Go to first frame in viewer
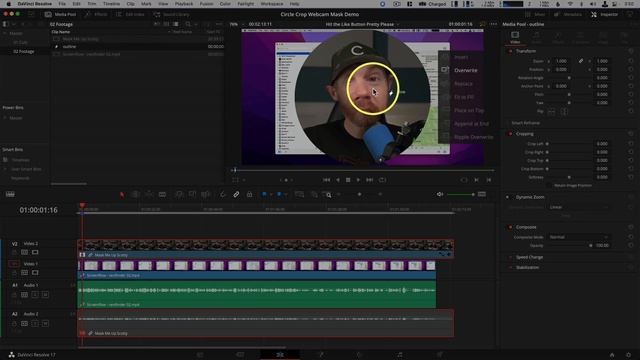 point(326,180)
